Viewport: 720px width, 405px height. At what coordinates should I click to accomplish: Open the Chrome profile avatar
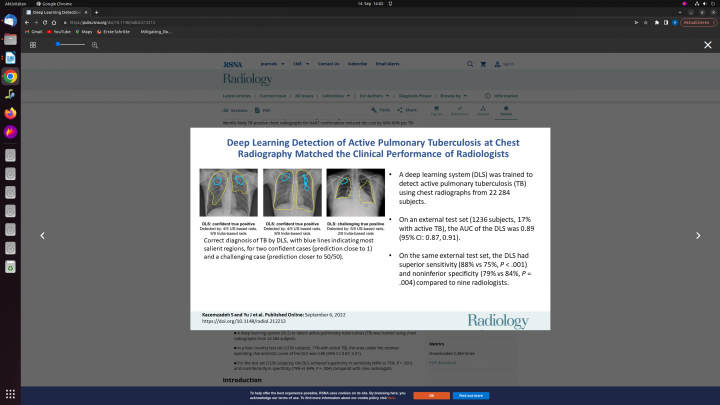point(675,22)
